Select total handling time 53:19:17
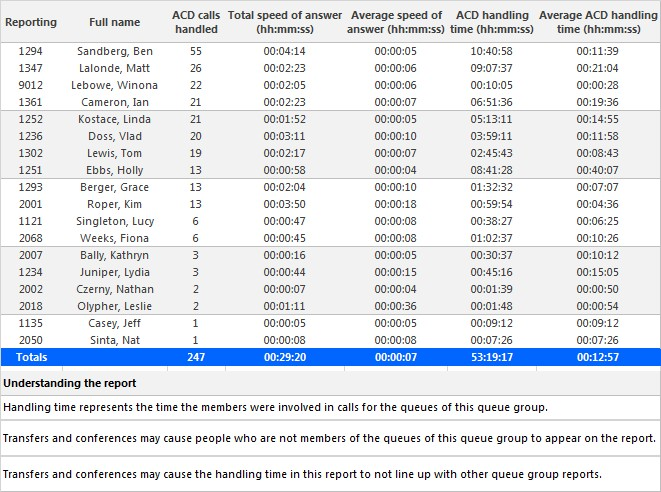 [x=492, y=357]
